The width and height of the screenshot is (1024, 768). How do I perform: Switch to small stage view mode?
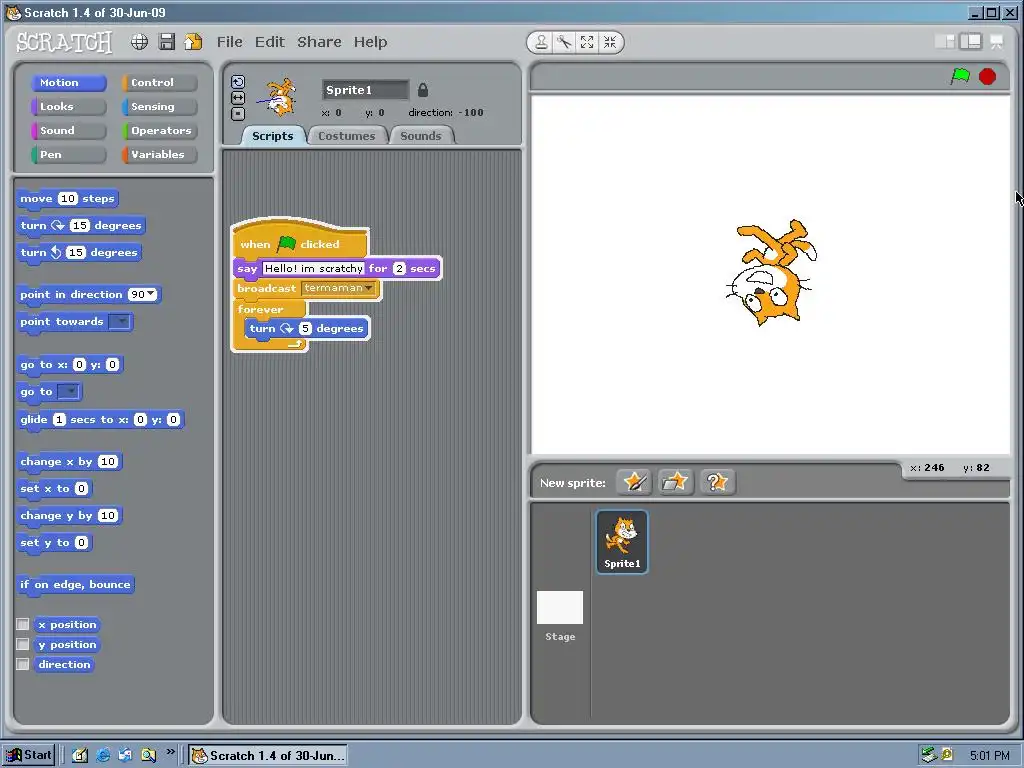coord(944,42)
